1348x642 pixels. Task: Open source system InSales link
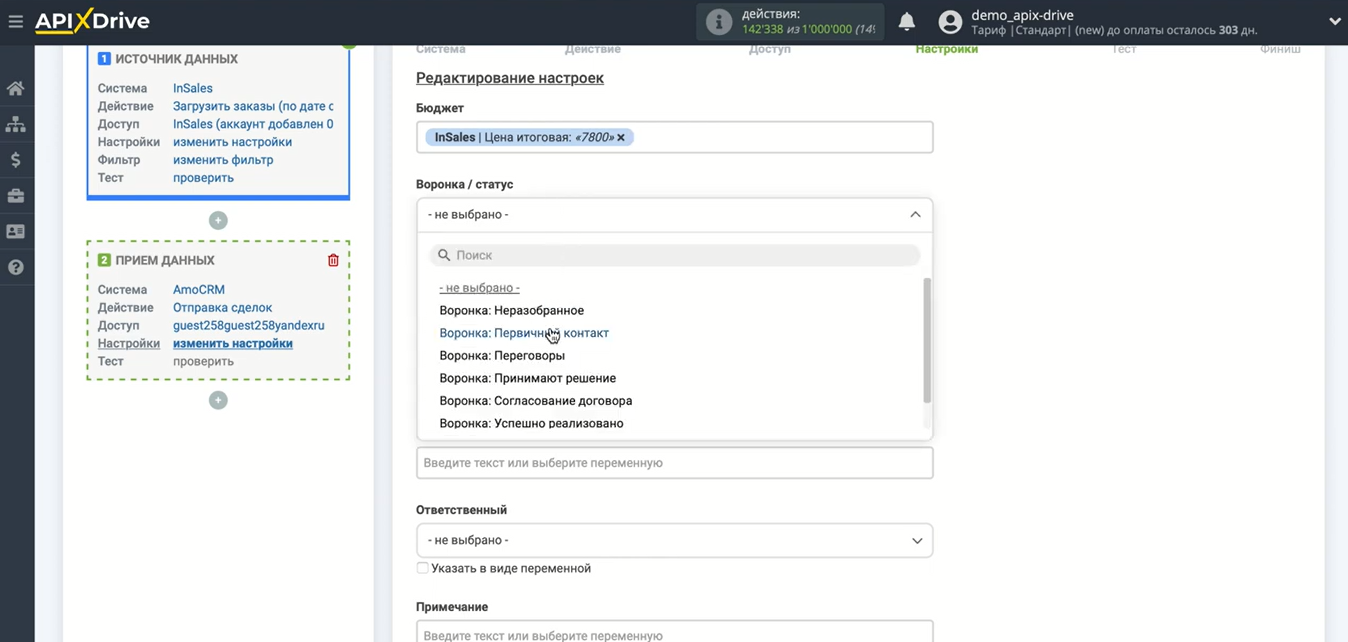coord(193,88)
